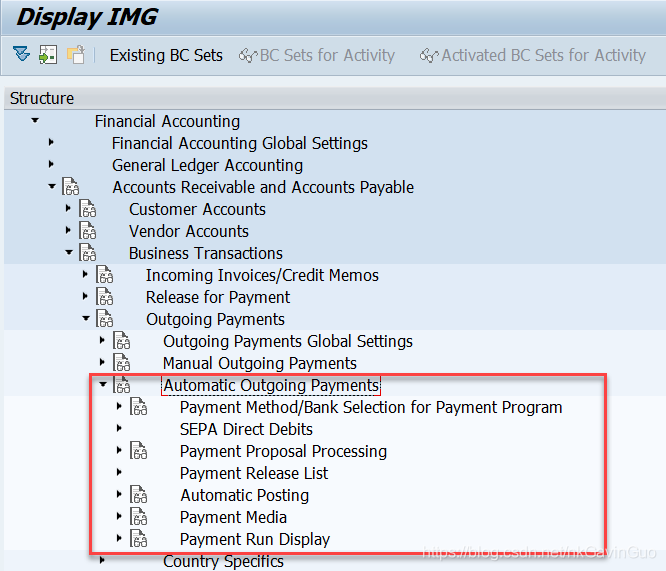Expand Customer Accounts node arrow
The height and width of the screenshot is (571, 666).
(x=68, y=208)
